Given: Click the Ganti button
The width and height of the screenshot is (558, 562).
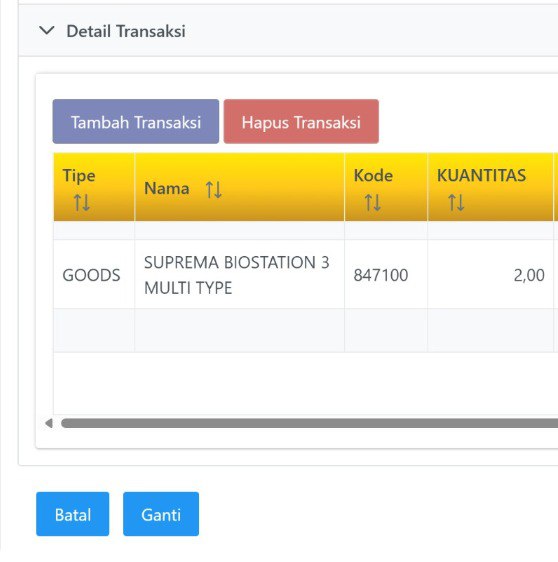Looking at the screenshot, I should pos(161,514).
